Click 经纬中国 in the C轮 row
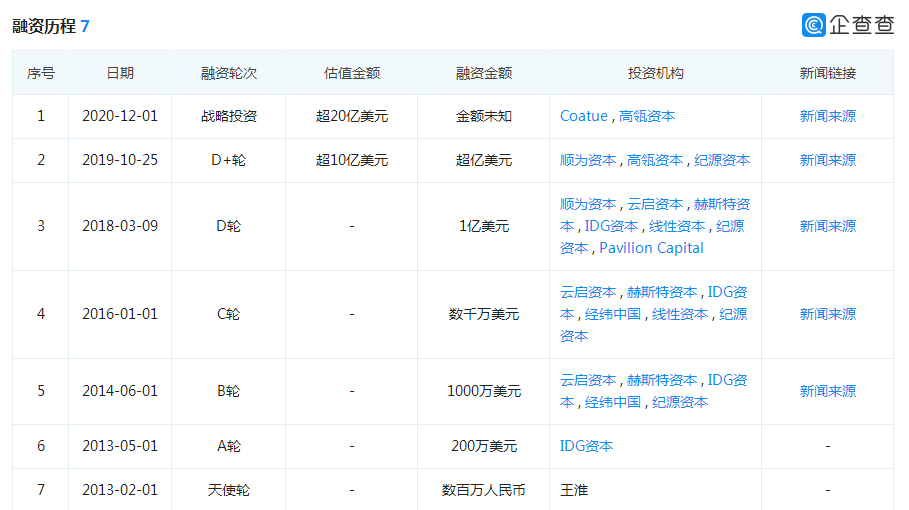The image size is (909, 510). click(x=613, y=314)
